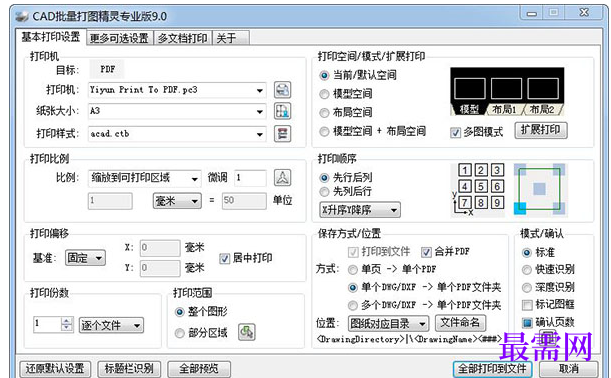This screenshot has height=378, width=611.
Task: Open the printer dropdown Yiyun Print To PDF.pc3
Action: coord(177,90)
